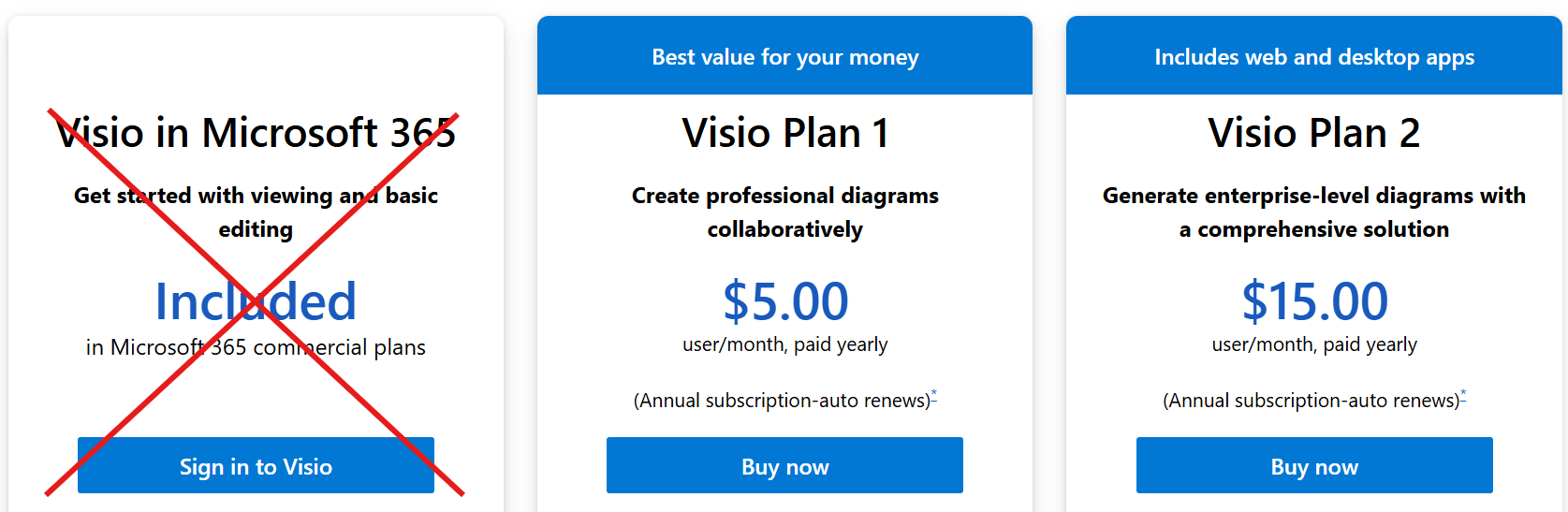This screenshot has width=1568, height=512.
Task: Click Annual subscription-auto renews text in Plan 2
Action: pyautogui.click(x=1310, y=401)
